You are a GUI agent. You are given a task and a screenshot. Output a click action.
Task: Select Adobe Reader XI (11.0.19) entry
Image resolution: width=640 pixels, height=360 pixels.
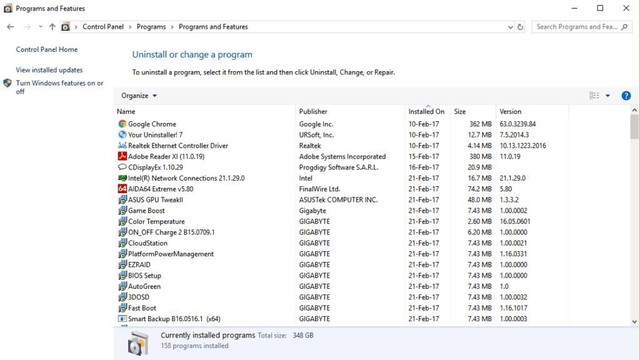point(166,156)
